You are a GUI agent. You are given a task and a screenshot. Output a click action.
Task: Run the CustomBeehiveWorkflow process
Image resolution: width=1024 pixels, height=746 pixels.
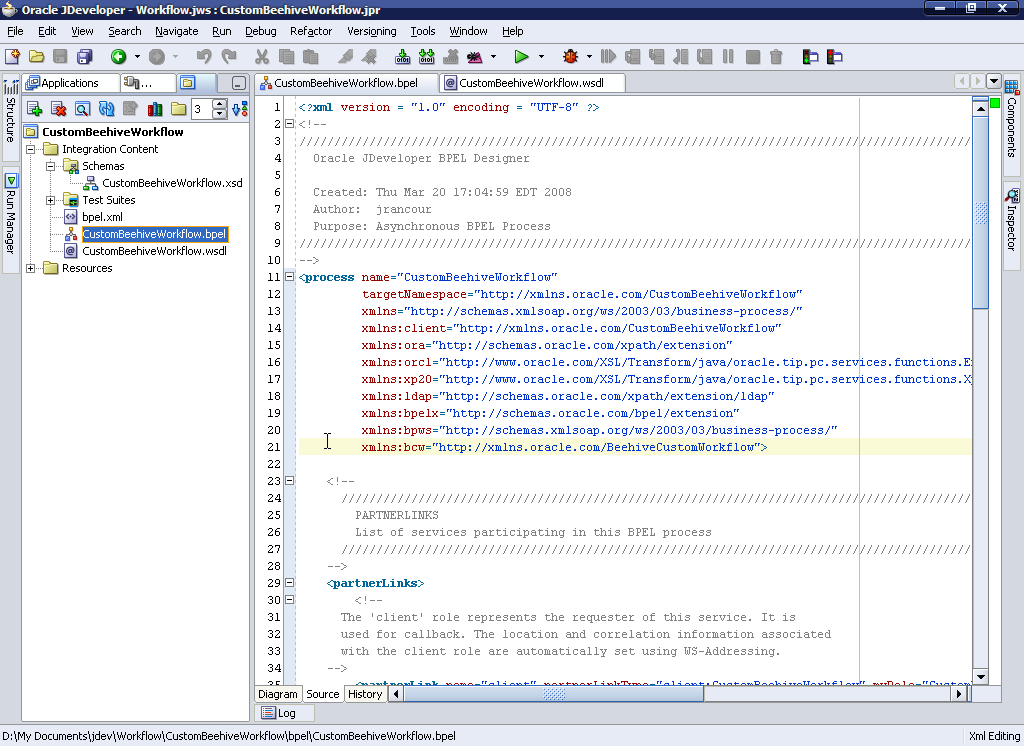point(521,57)
